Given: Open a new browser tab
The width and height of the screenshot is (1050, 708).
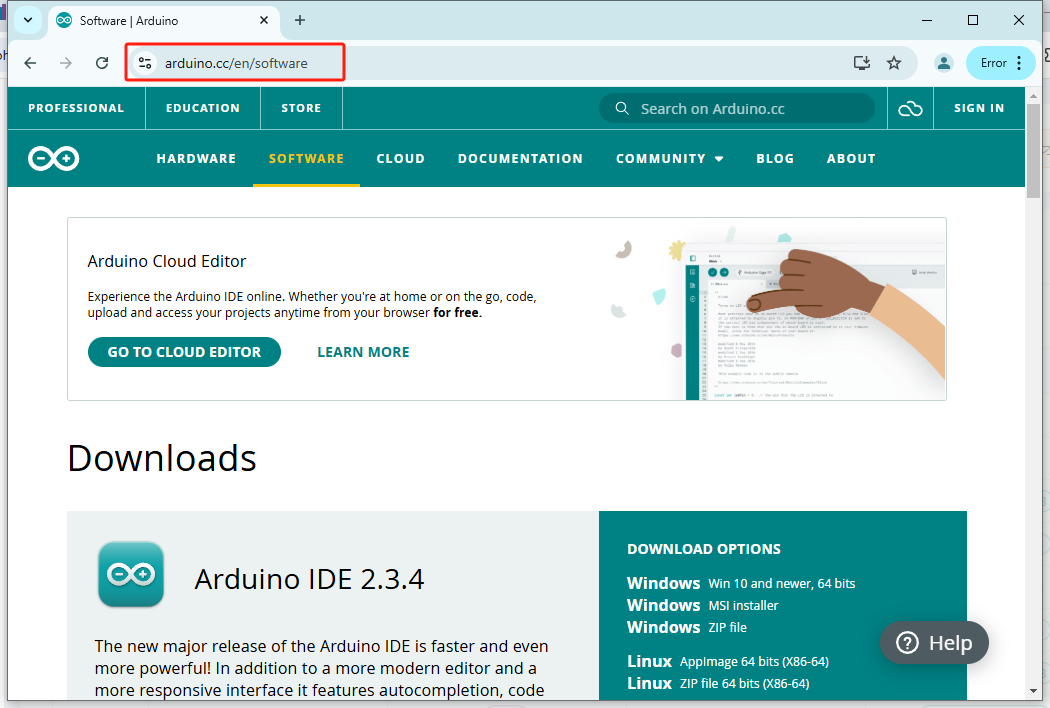Looking at the screenshot, I should (300, 20).
